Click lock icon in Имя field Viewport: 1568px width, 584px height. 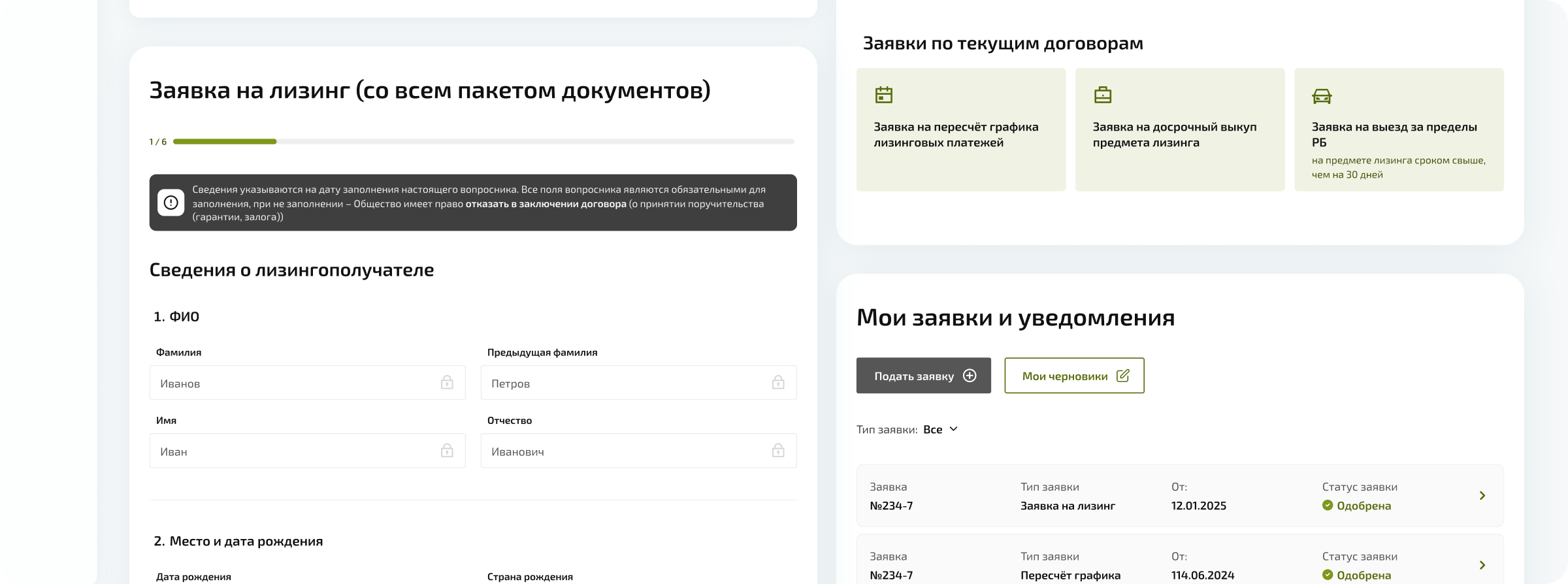[x=447, y=450]
